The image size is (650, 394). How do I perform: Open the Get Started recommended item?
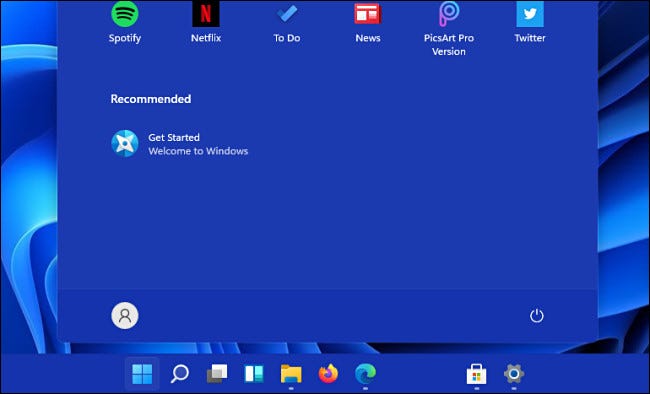(x=179, y=143)
